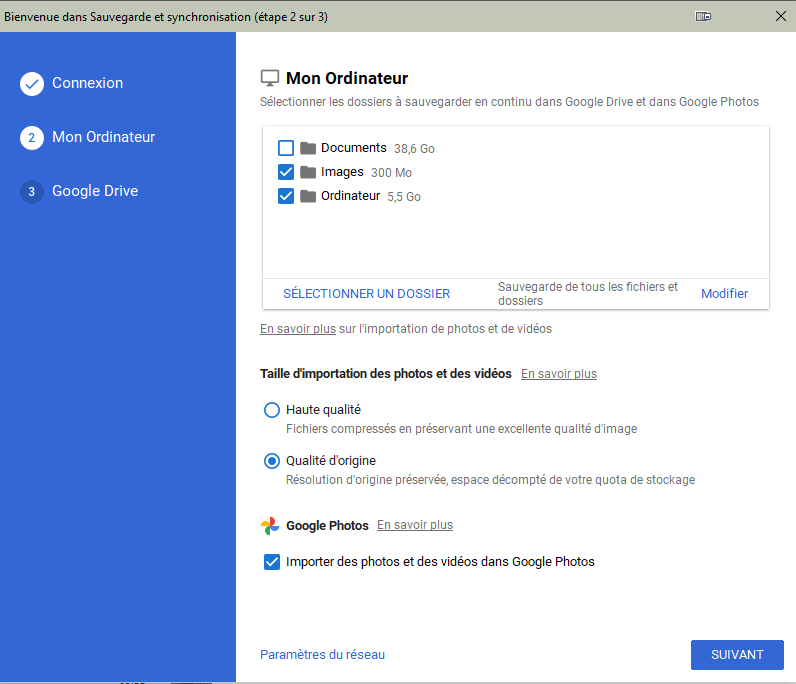This screenshot has height=684, width=796.
Task: Open En savoir plus about photo importation
Action: click(x=298, y=329)
